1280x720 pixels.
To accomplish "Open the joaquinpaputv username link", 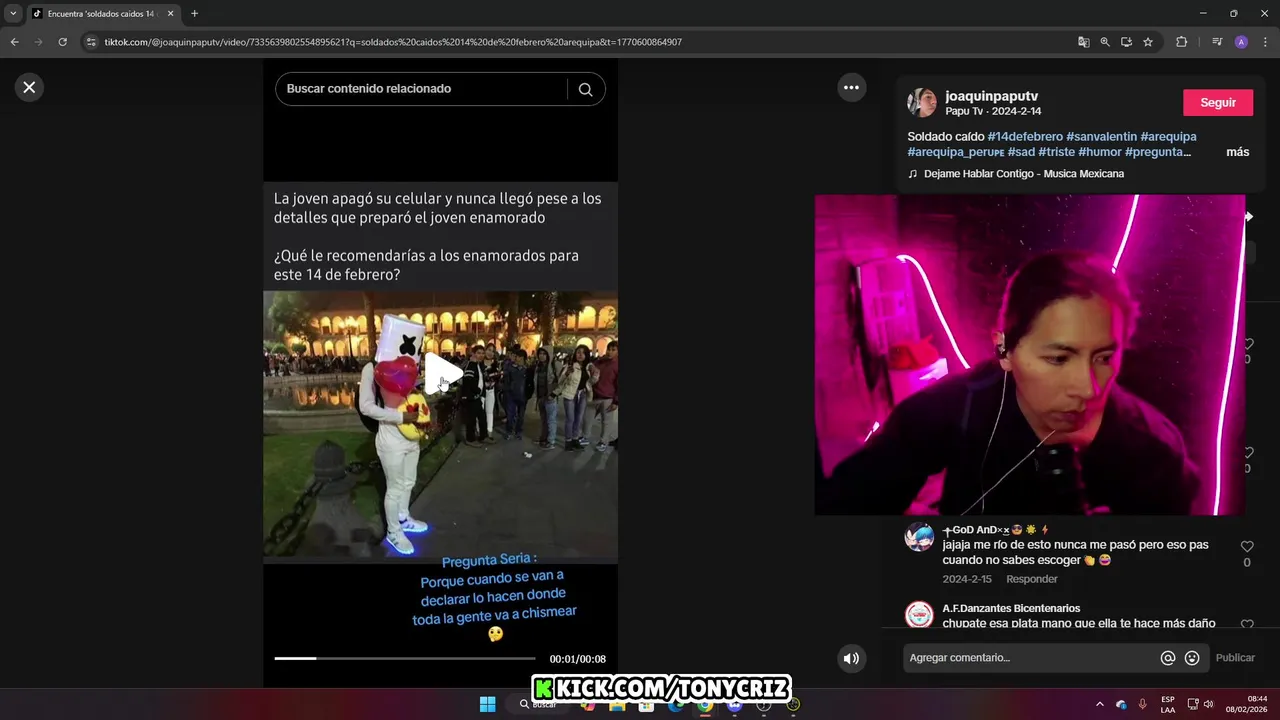I will (x=992, y=96).
